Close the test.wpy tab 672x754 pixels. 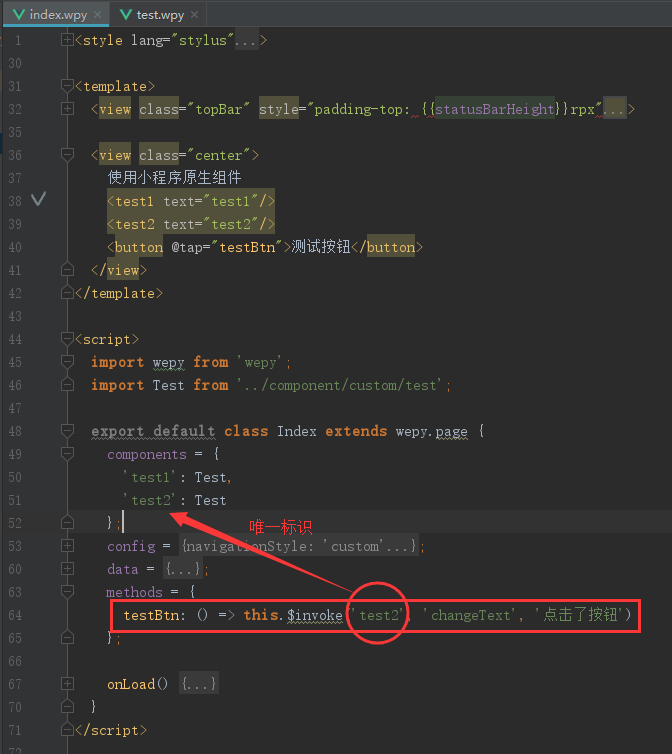[x=194, y=14]
